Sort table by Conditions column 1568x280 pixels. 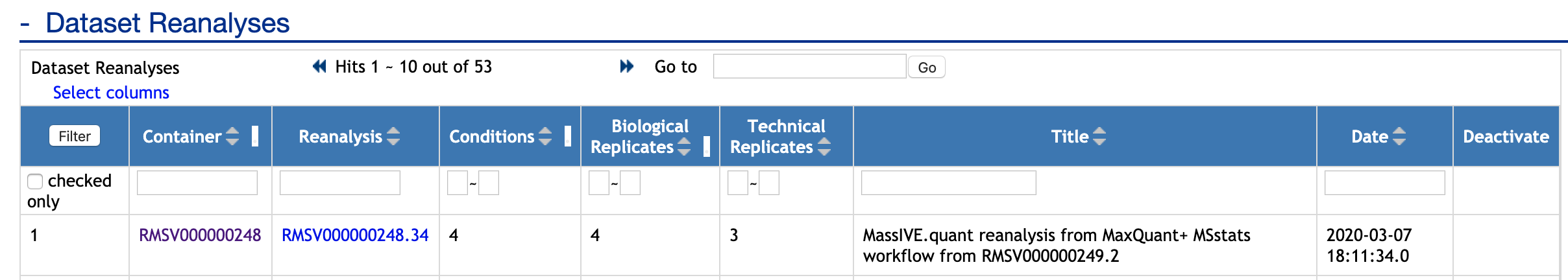(545, 137)
